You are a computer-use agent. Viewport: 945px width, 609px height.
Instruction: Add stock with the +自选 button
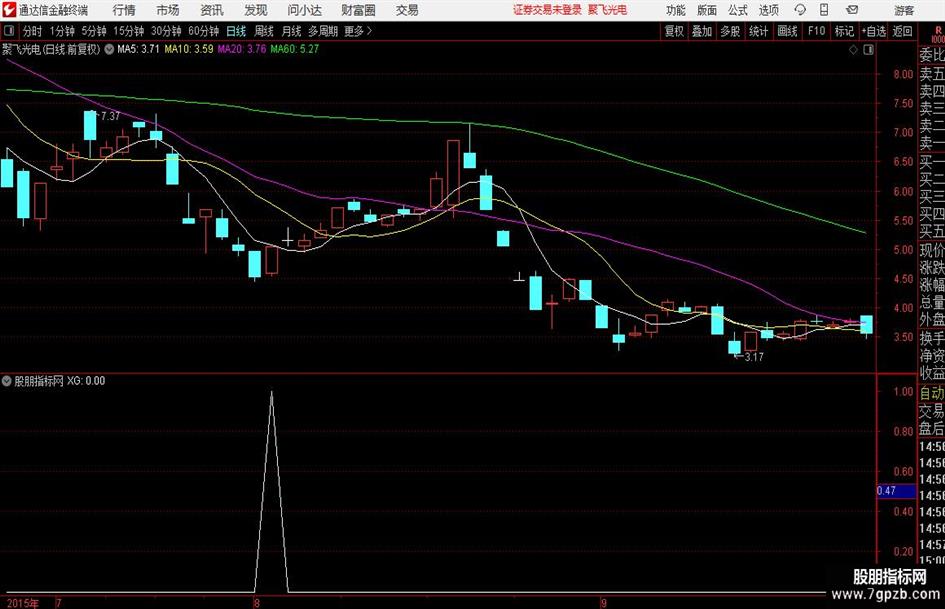tap(873, 31)
